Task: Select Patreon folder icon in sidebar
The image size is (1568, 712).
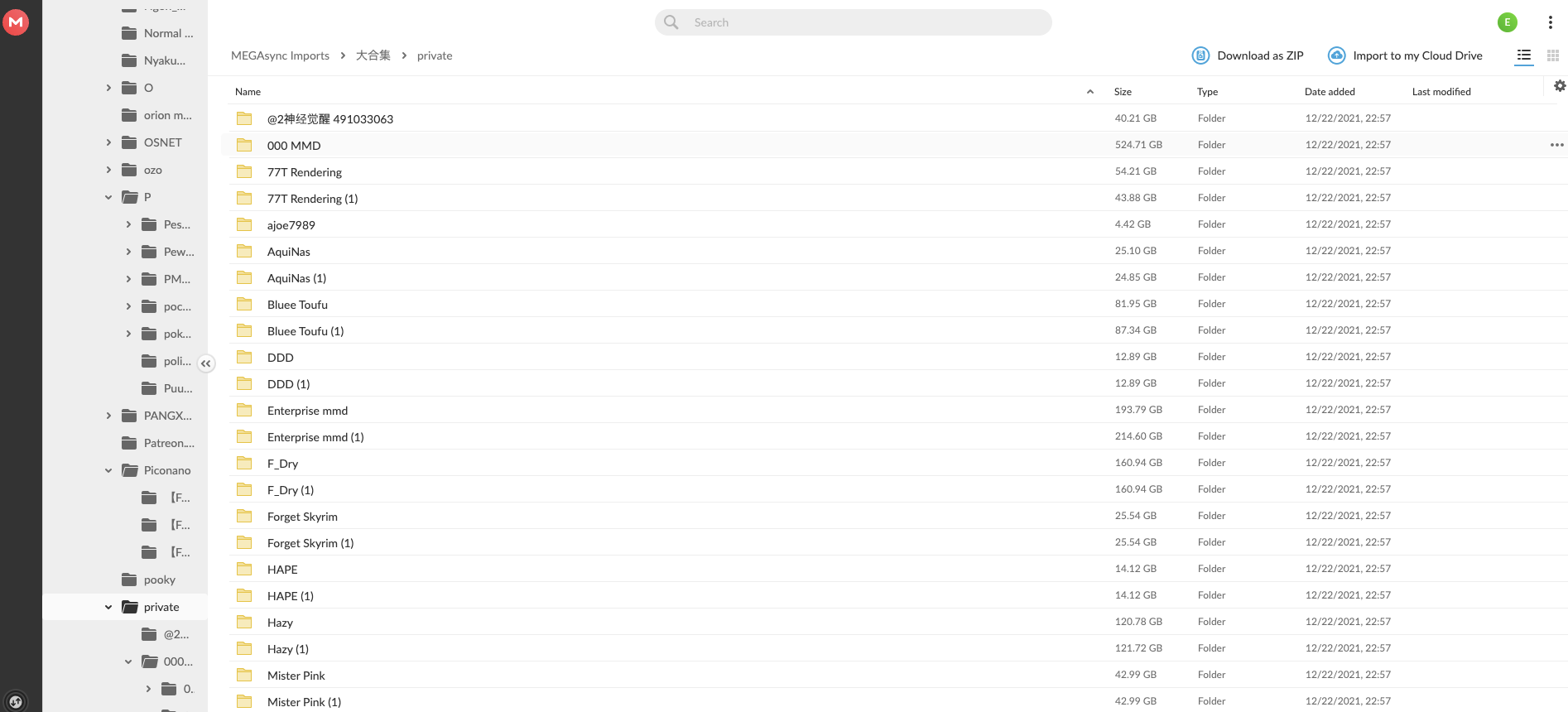Action: 129,443
